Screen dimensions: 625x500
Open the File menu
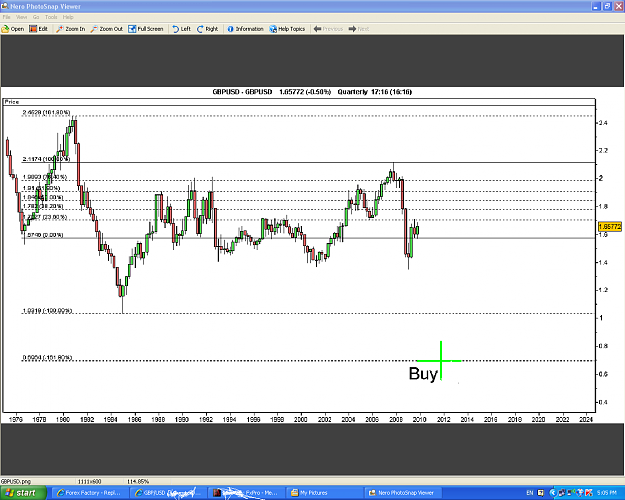[6, 17]
